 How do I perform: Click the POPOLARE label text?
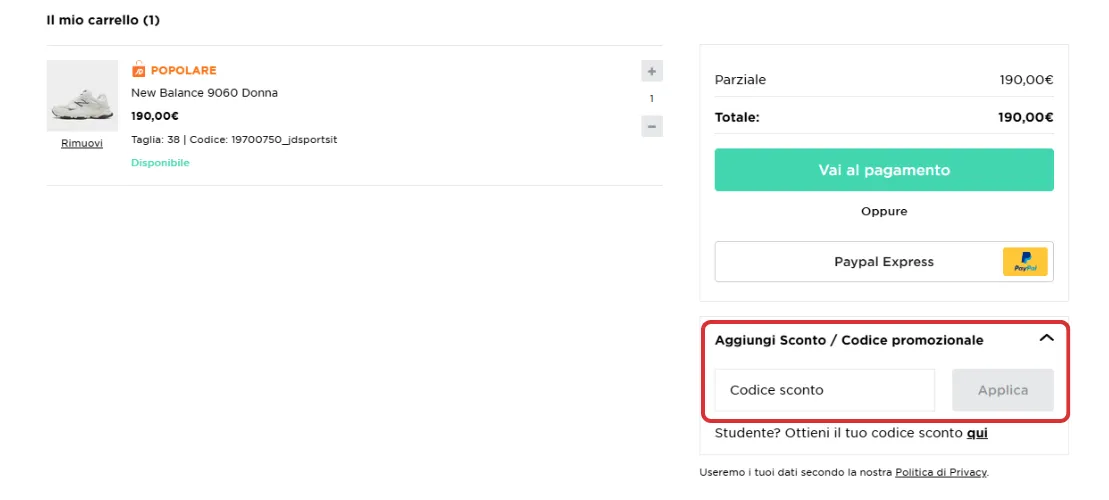tap(183, 70)
